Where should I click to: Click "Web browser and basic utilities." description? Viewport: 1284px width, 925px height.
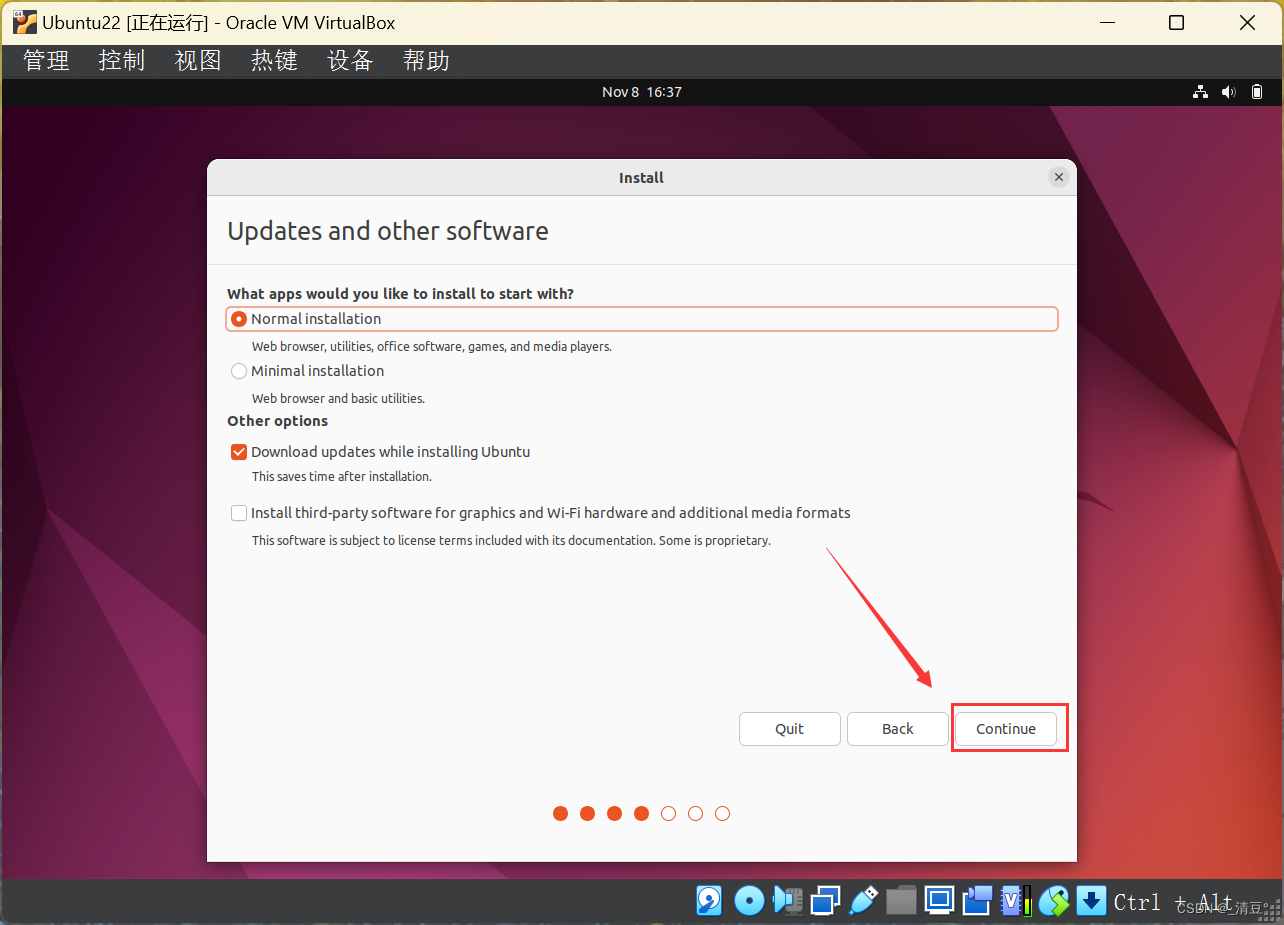(338, 398)
